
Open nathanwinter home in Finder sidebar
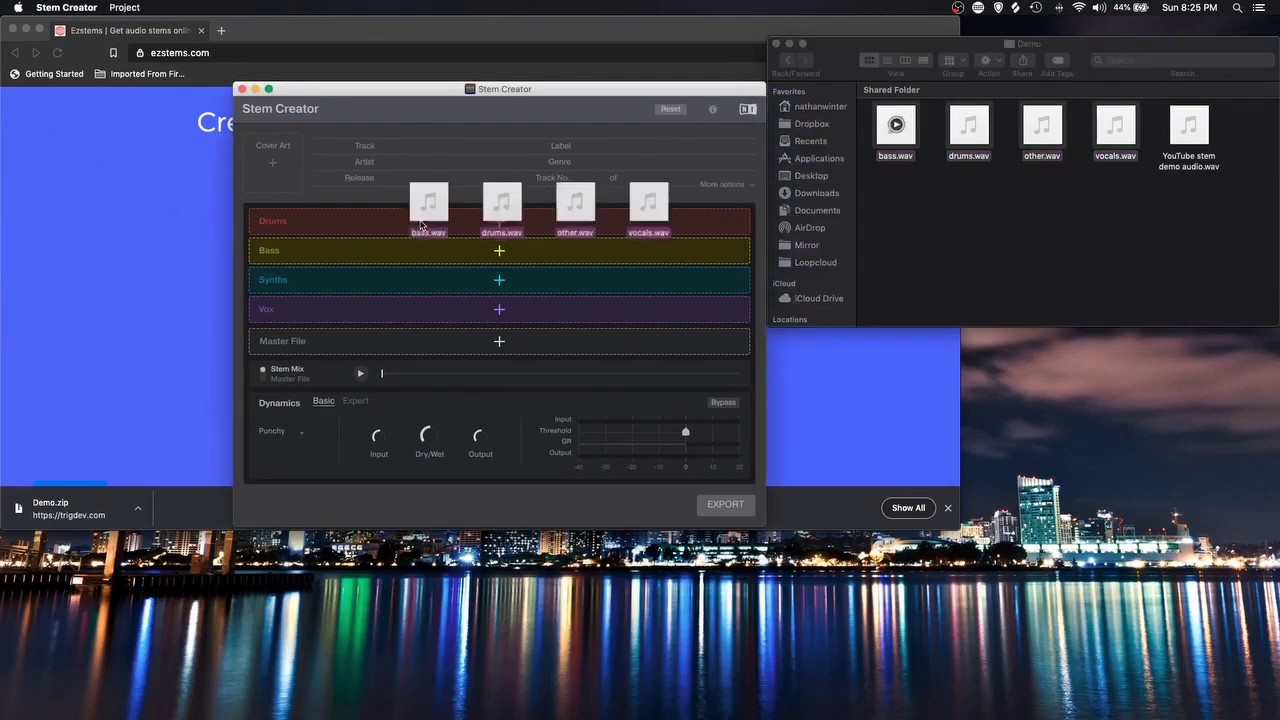pos(812,107)
